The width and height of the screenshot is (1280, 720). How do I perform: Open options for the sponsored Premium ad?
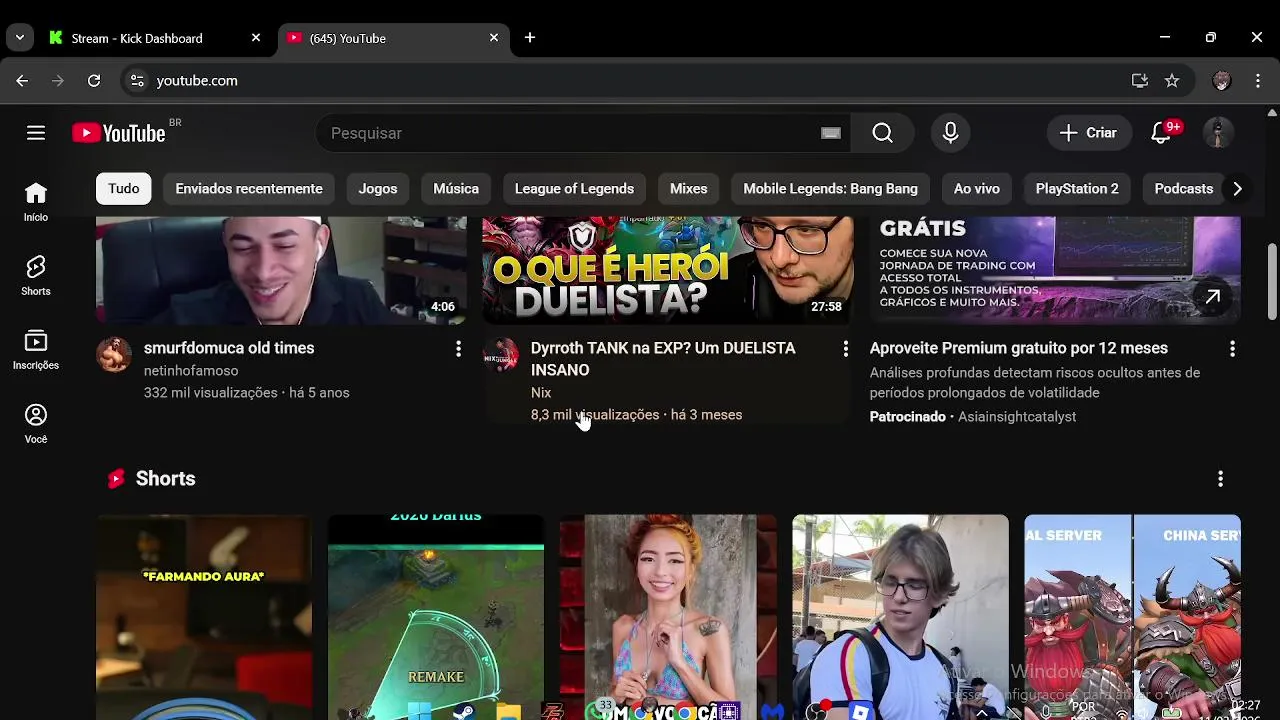click(x=1232, y=349)
